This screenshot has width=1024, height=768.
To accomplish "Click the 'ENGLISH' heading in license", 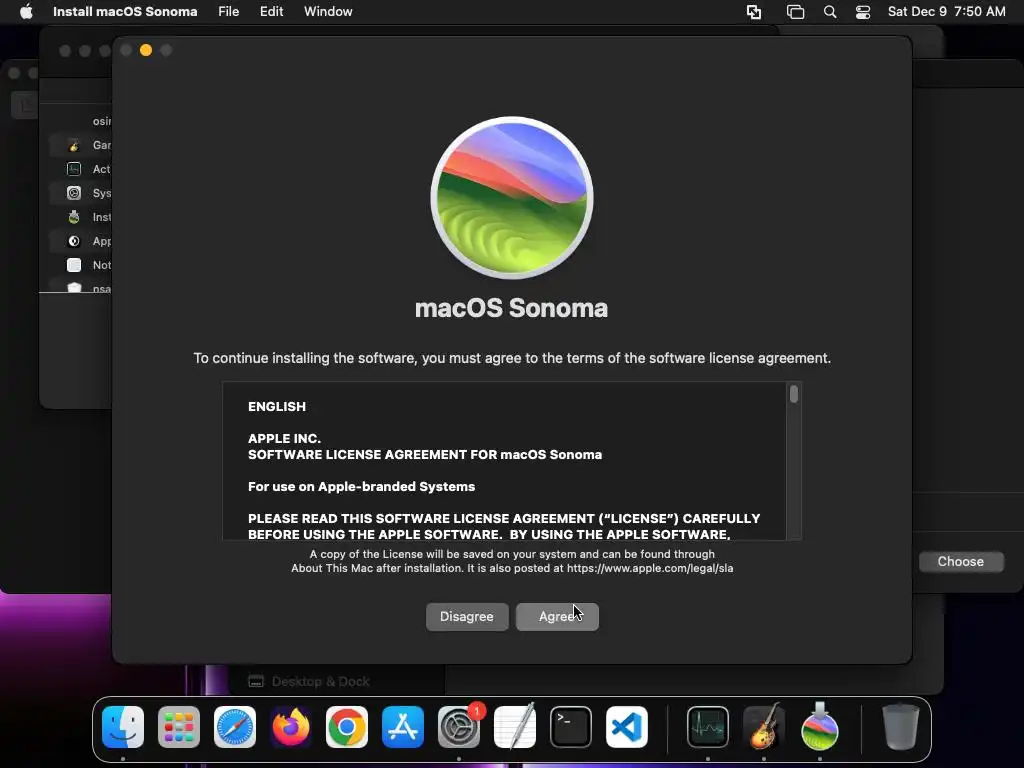I will coord(277,406).
